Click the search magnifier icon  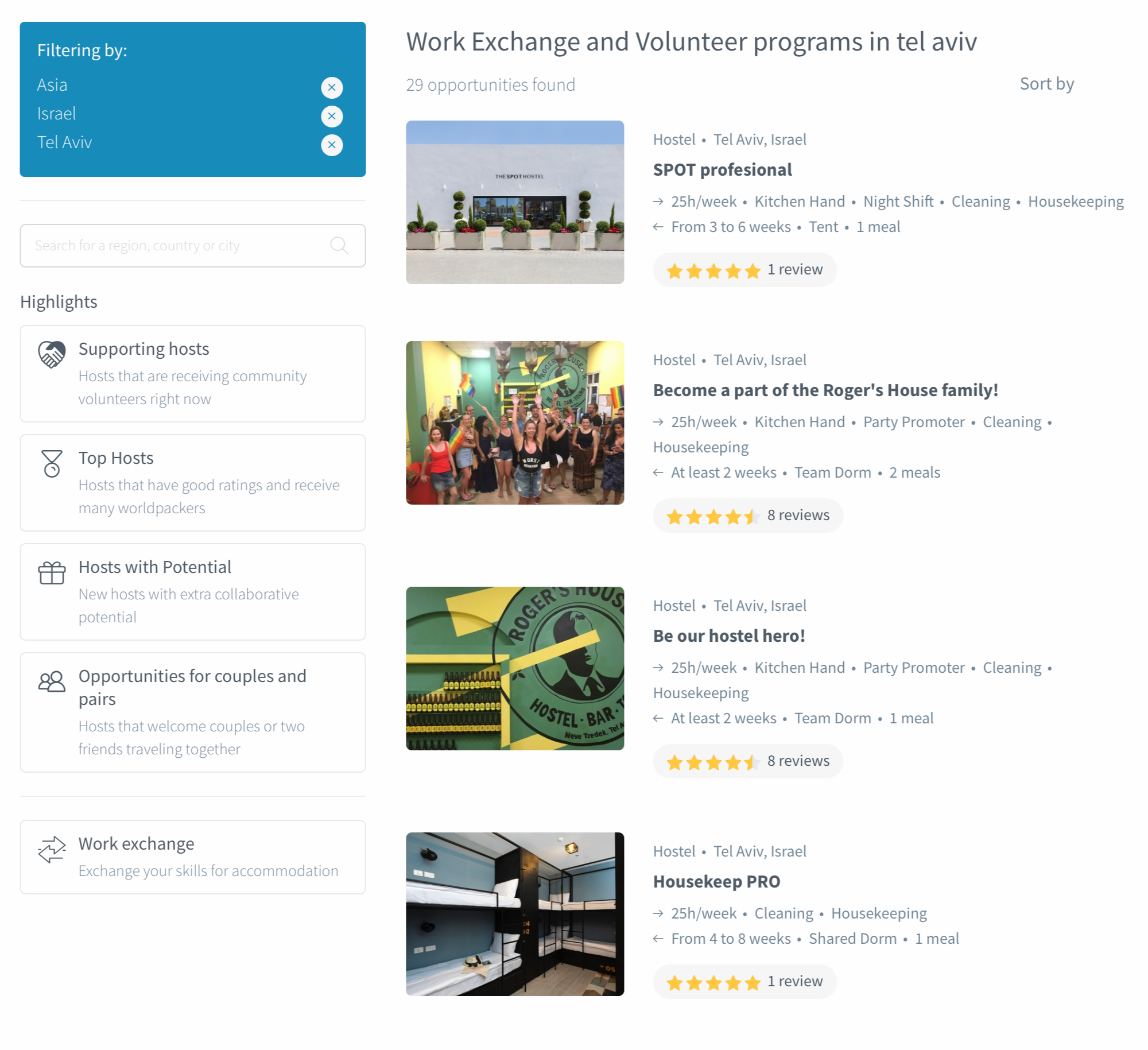point(339,245)
